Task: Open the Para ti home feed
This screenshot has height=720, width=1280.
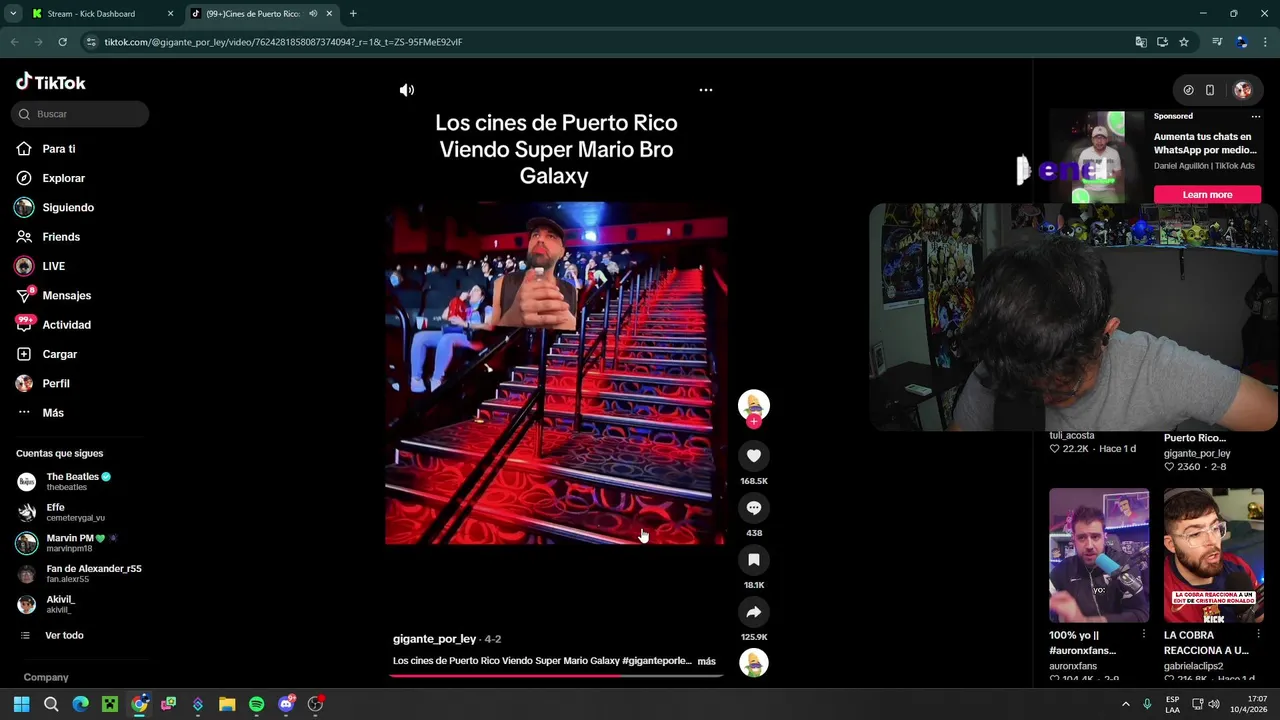Action: click(x=58, y=149)
